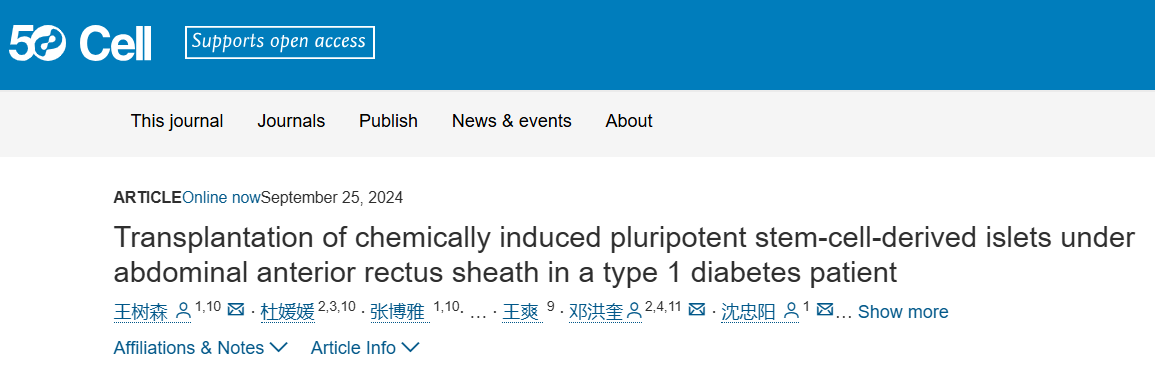This screenshot has width=1155, height=372.
Task: Open the News & events menu
Action: point(512,121)
